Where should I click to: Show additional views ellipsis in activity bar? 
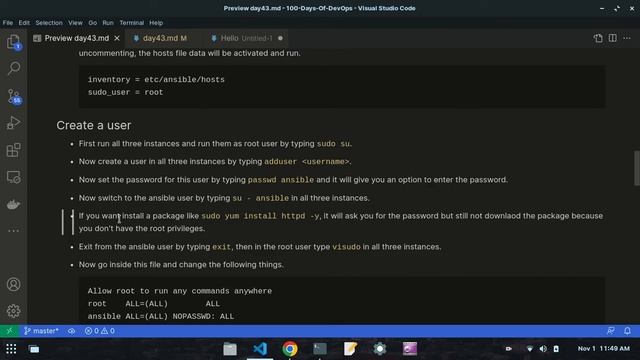pos(13,231)
